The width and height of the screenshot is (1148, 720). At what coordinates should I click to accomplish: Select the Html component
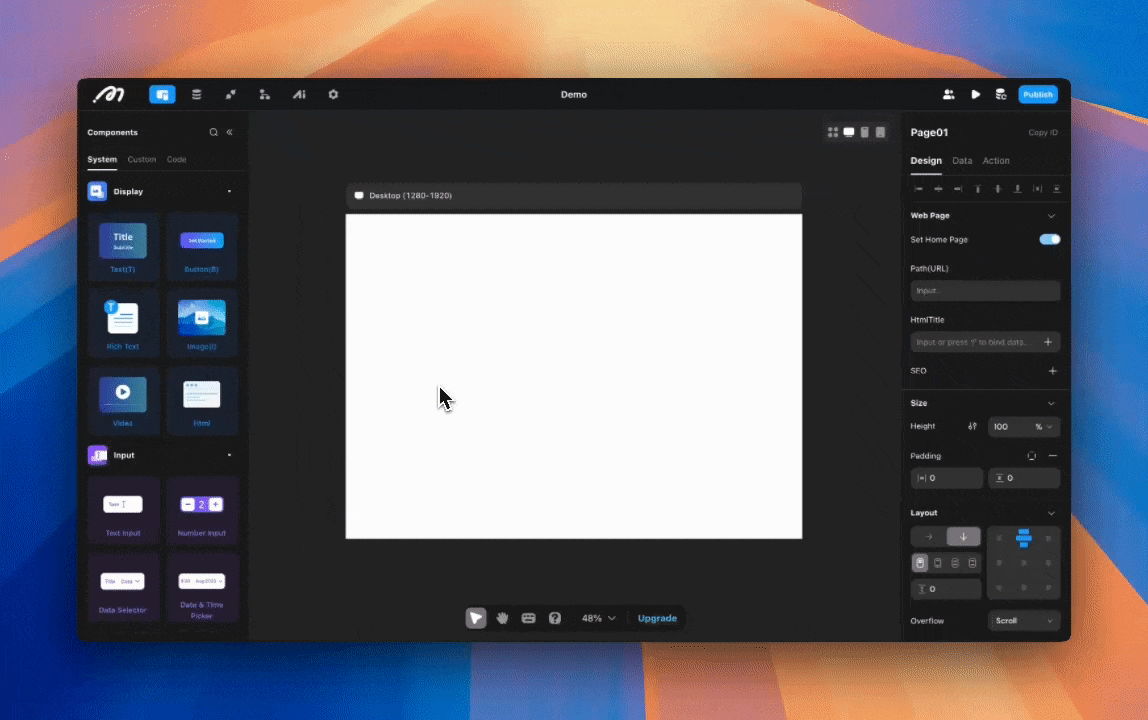(202, 401)
